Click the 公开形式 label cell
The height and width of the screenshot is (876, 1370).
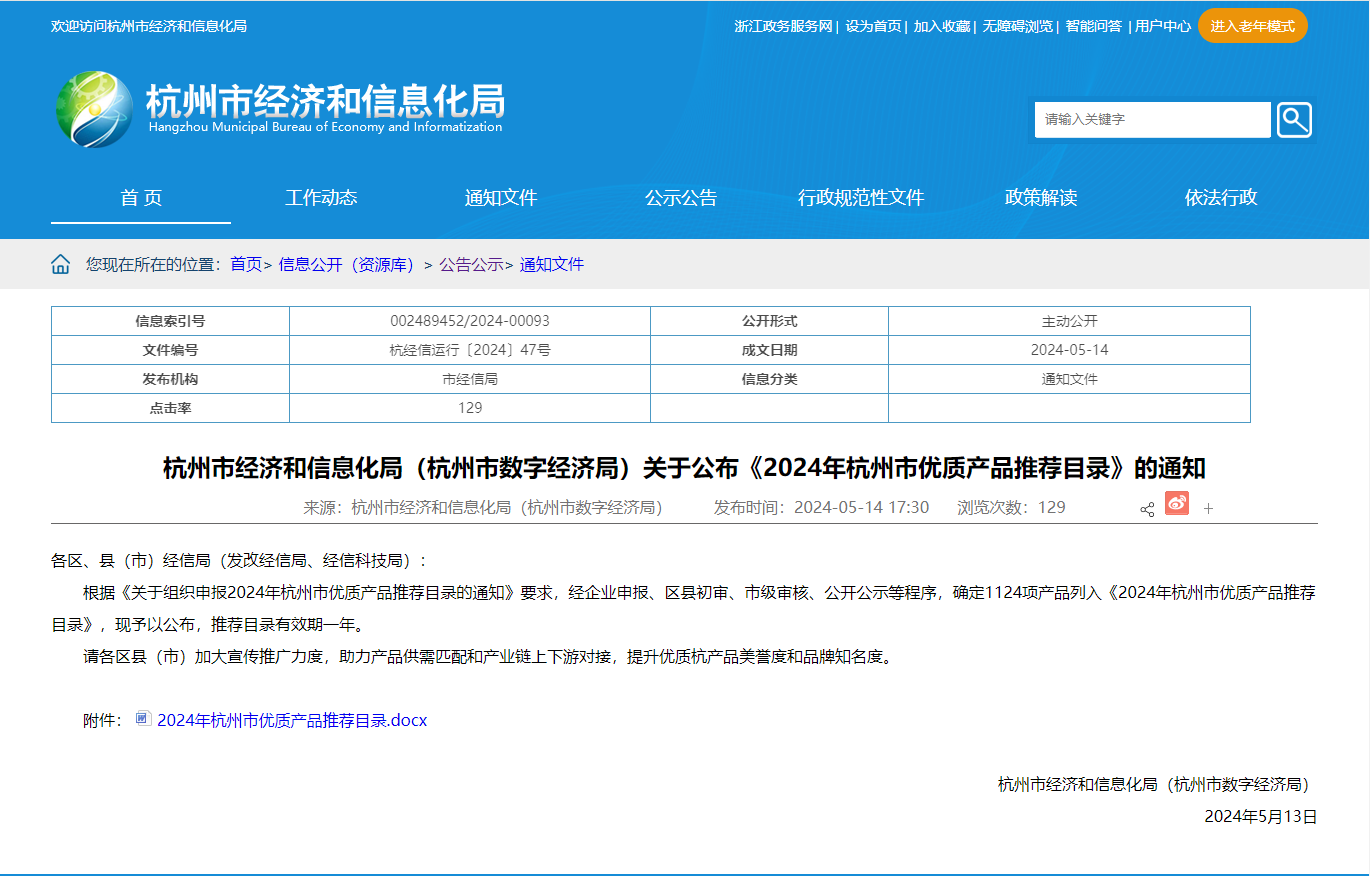[x=769, y=321]
